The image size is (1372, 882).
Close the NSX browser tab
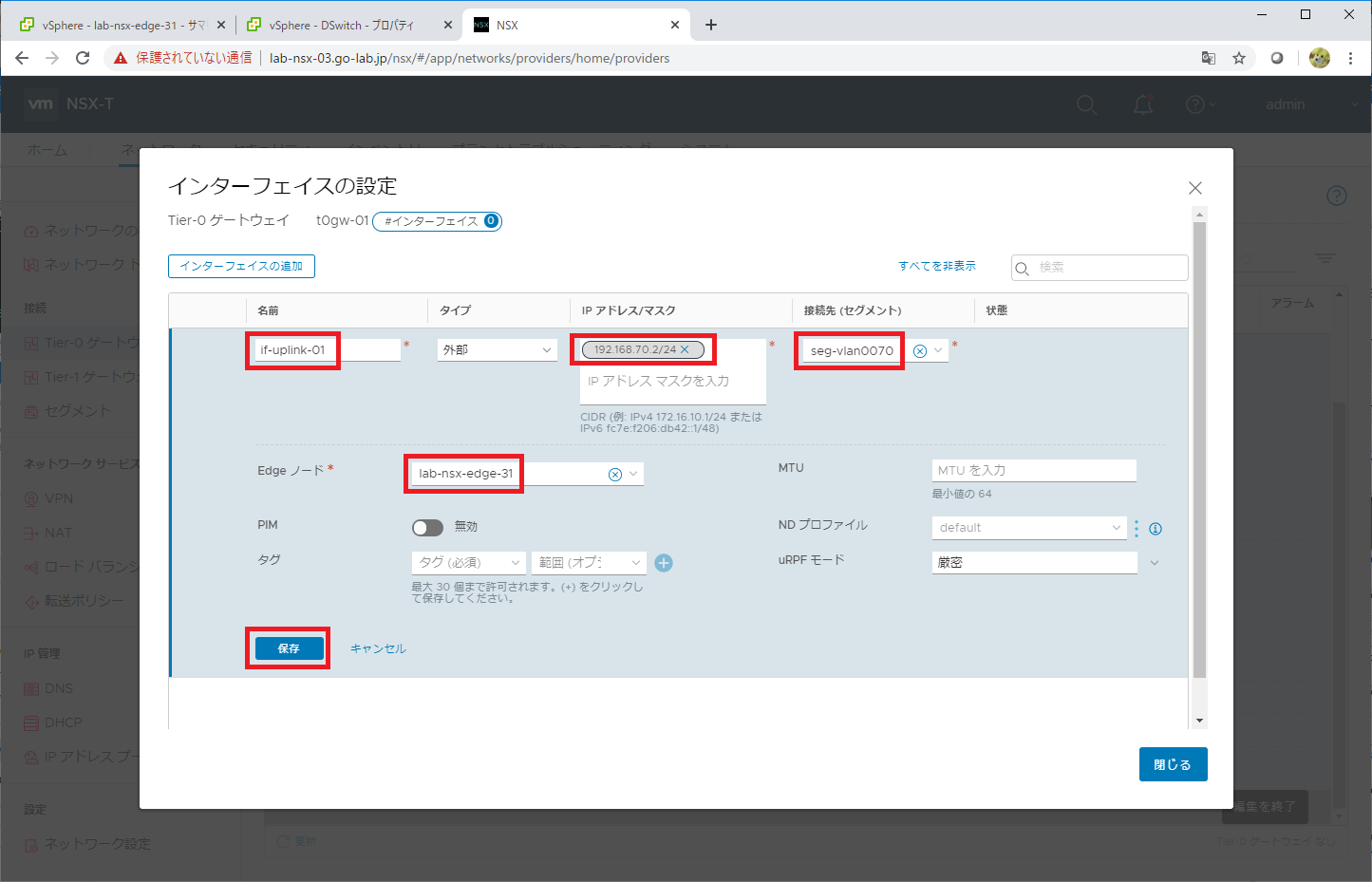coord(675,26)
